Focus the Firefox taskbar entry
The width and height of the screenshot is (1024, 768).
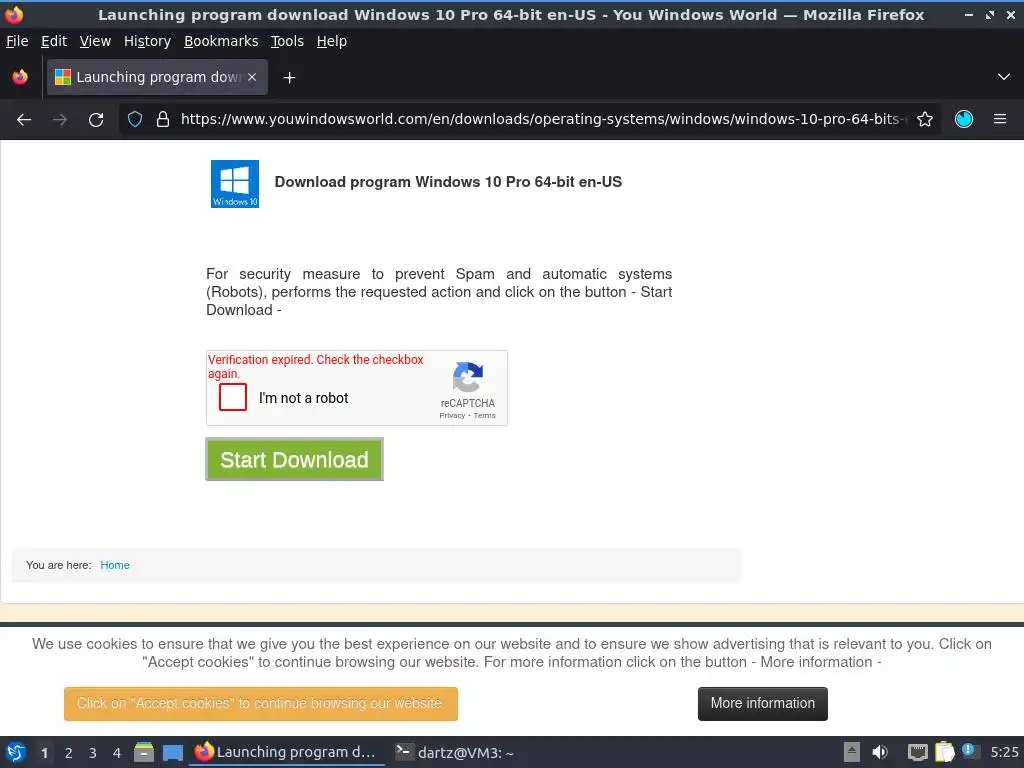287,752
